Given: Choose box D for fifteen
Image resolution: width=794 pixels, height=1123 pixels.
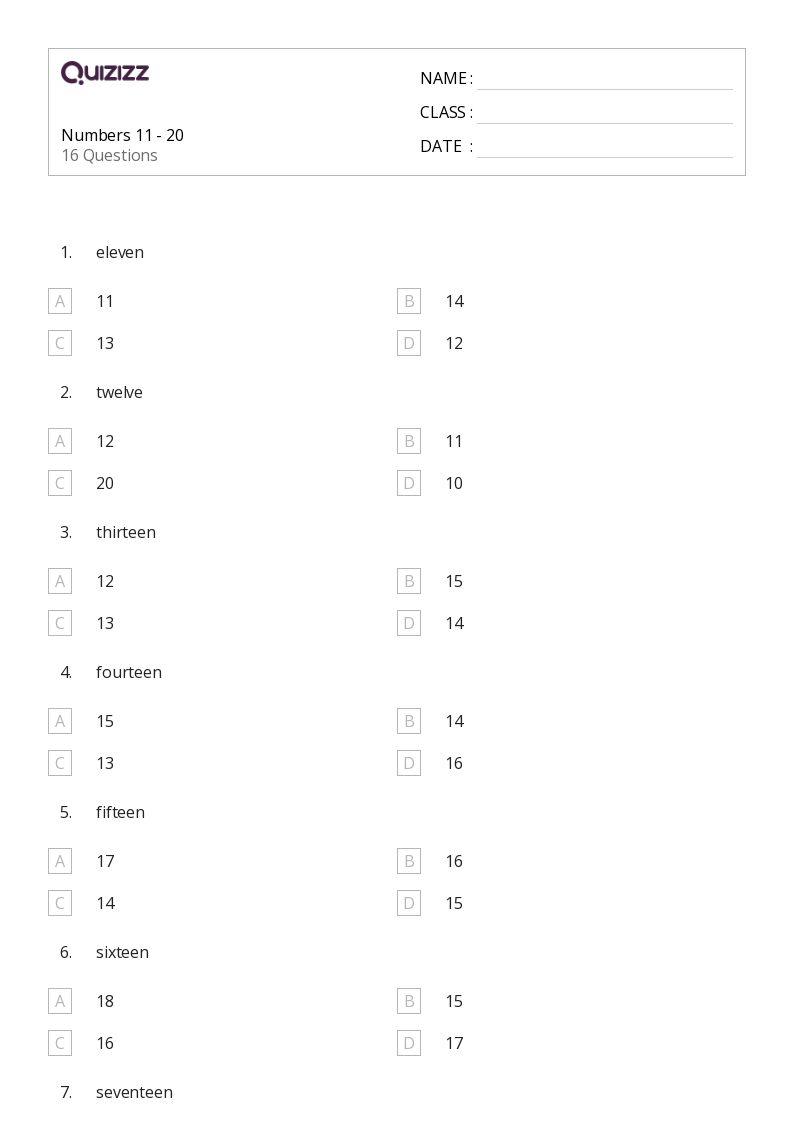Looking at the screenshot, I should tap(409, 903).
